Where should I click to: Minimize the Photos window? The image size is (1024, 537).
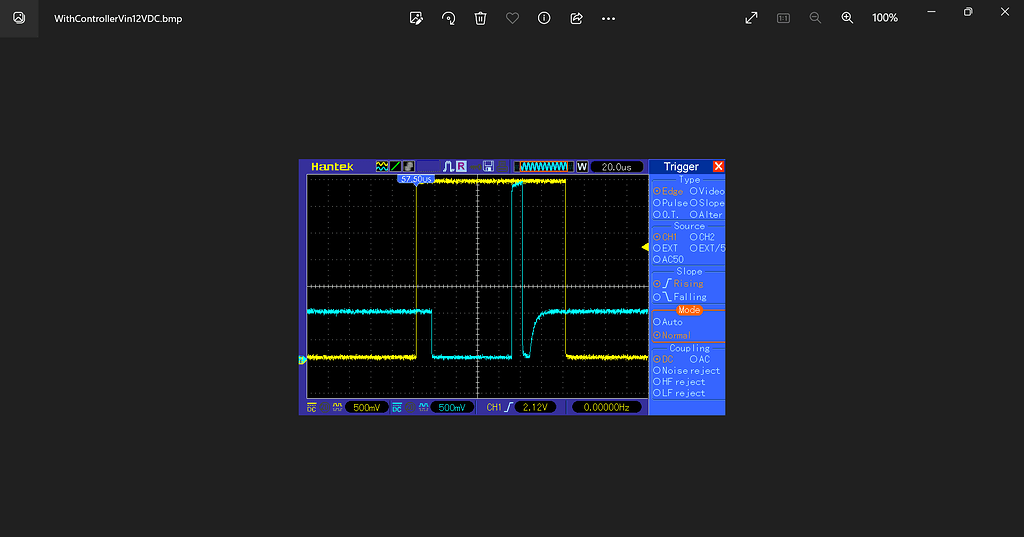(932, 12)
